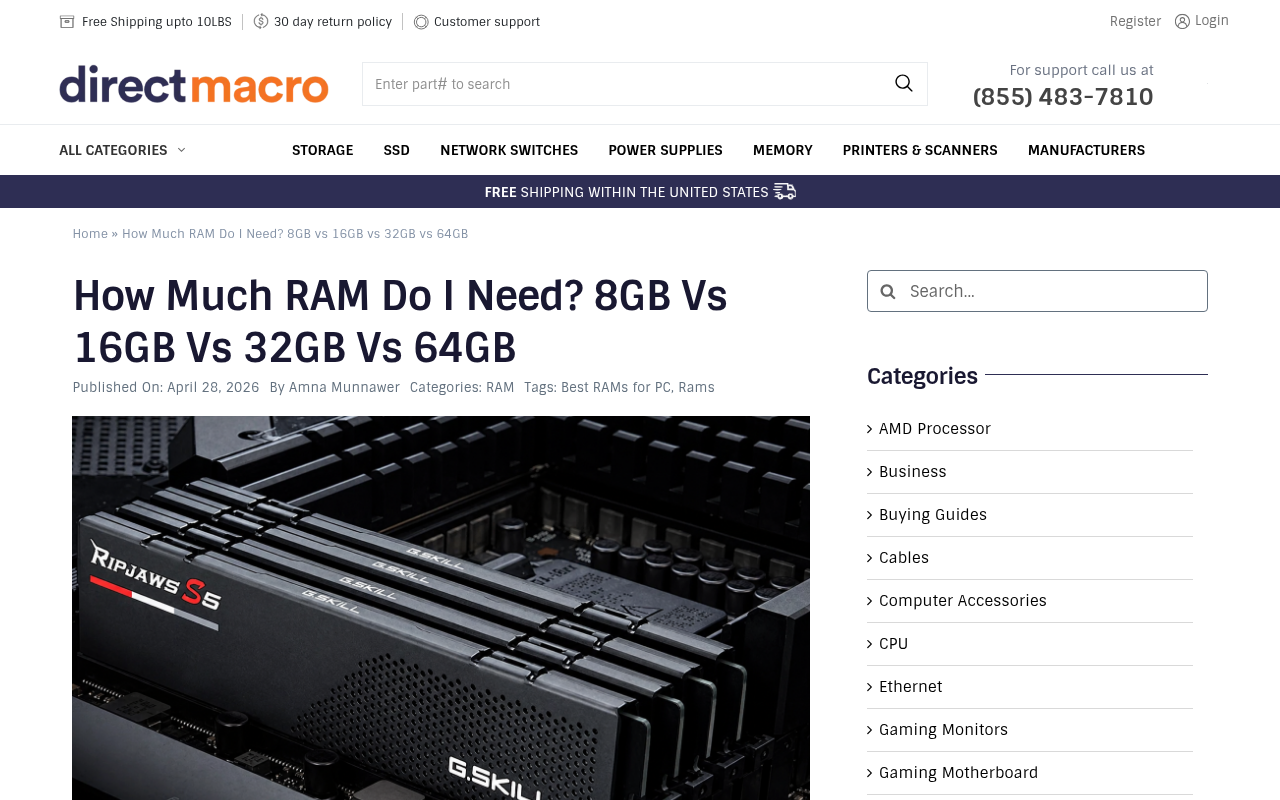1280x800 pixels.
Task: Click the Register link
Action: coord(1135,21)
